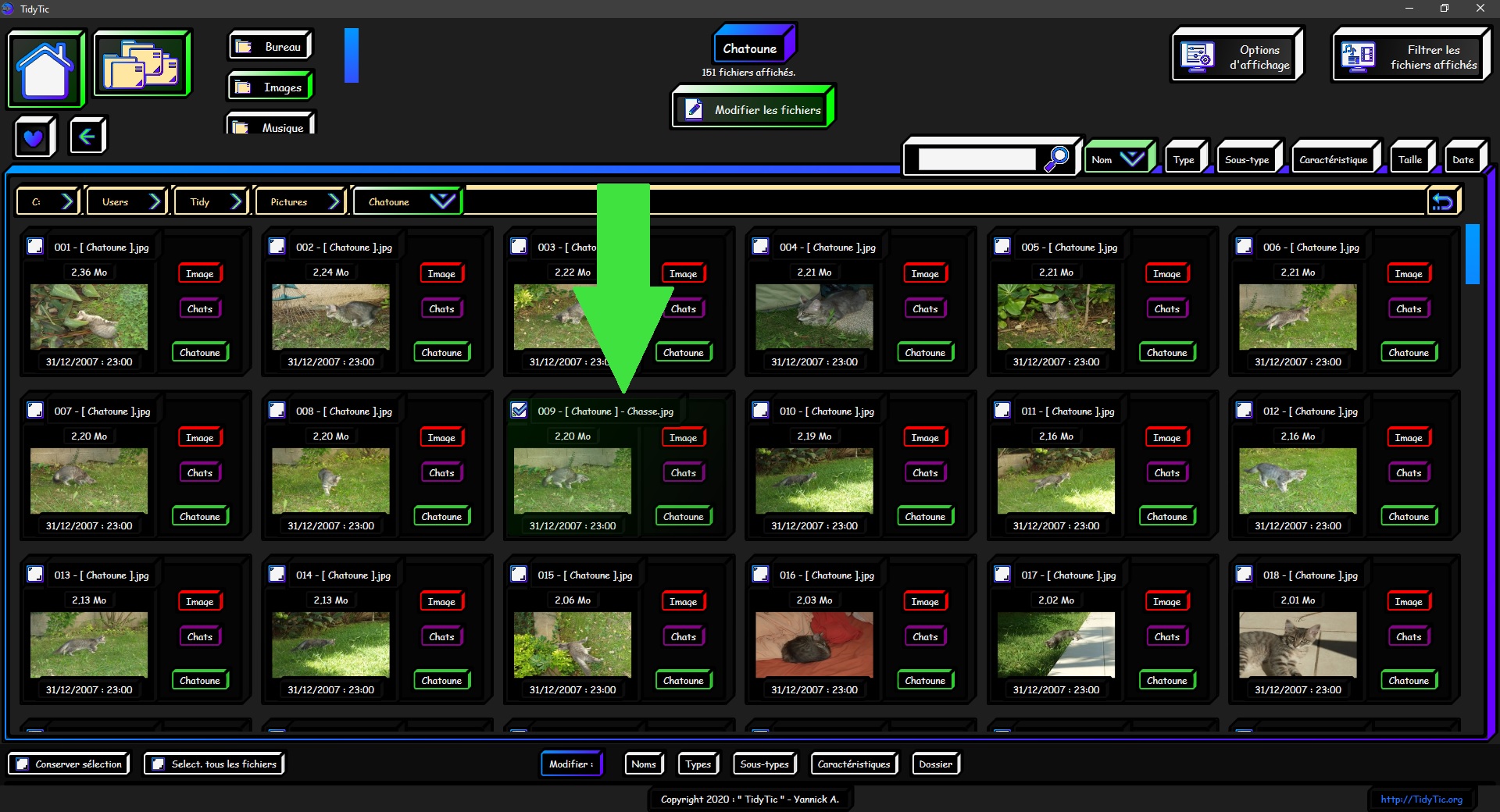Click the blue vertical scrollbar thumb
Screen dimensions: 1500x812
[x=1473, y=254]
